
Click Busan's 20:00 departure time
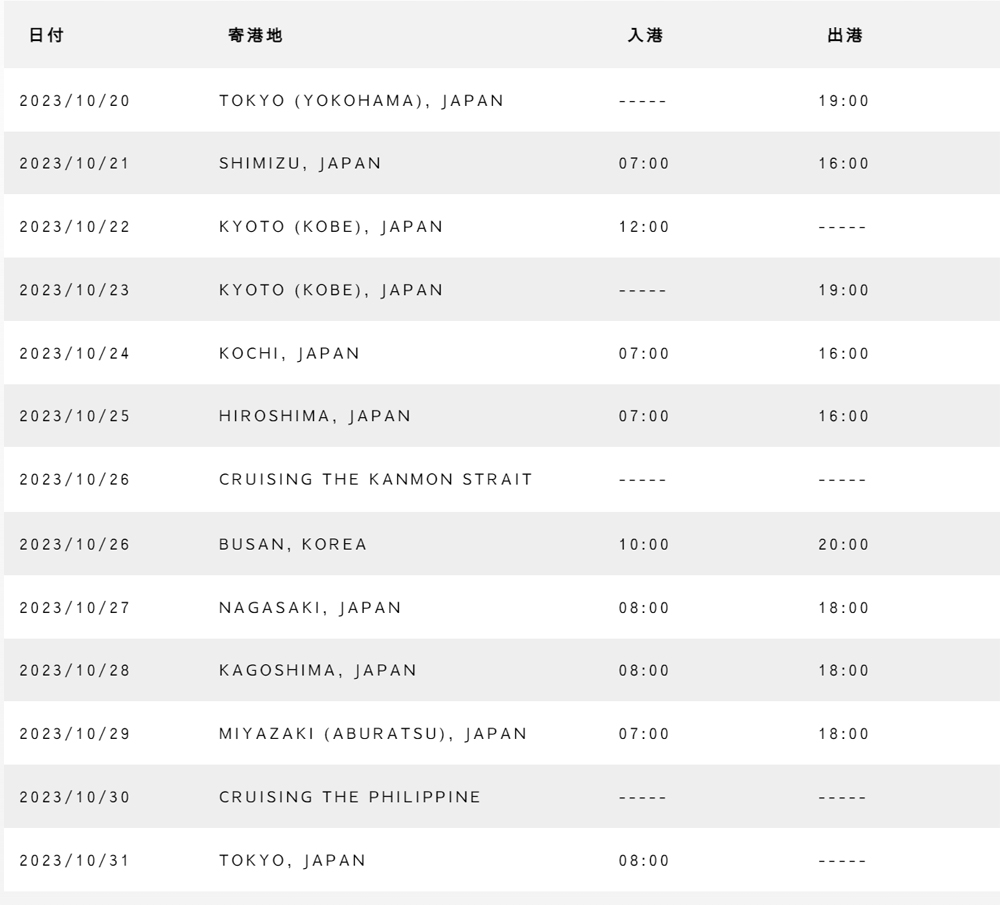click(x=844, y=545)
